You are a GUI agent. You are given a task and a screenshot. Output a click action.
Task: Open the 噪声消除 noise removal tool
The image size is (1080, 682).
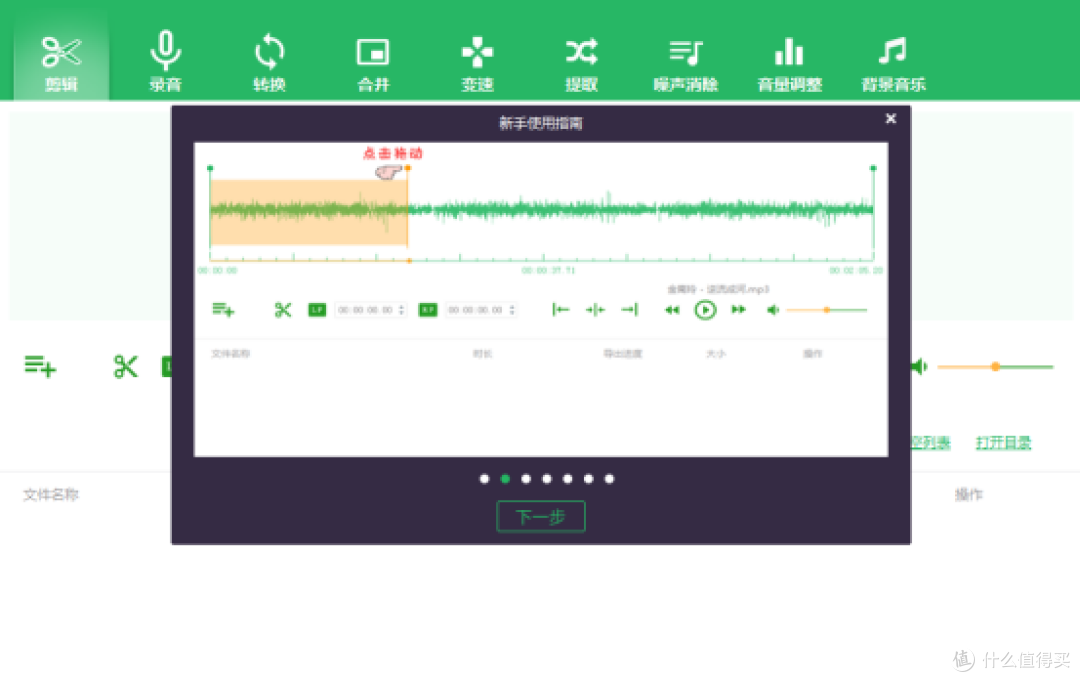tap(685, 63)
